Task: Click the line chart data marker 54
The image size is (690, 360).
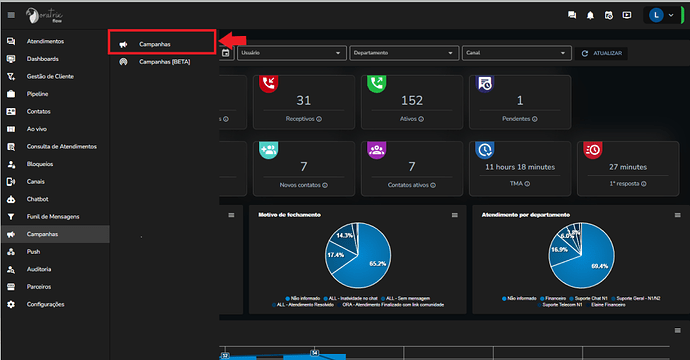Action: 315,353
